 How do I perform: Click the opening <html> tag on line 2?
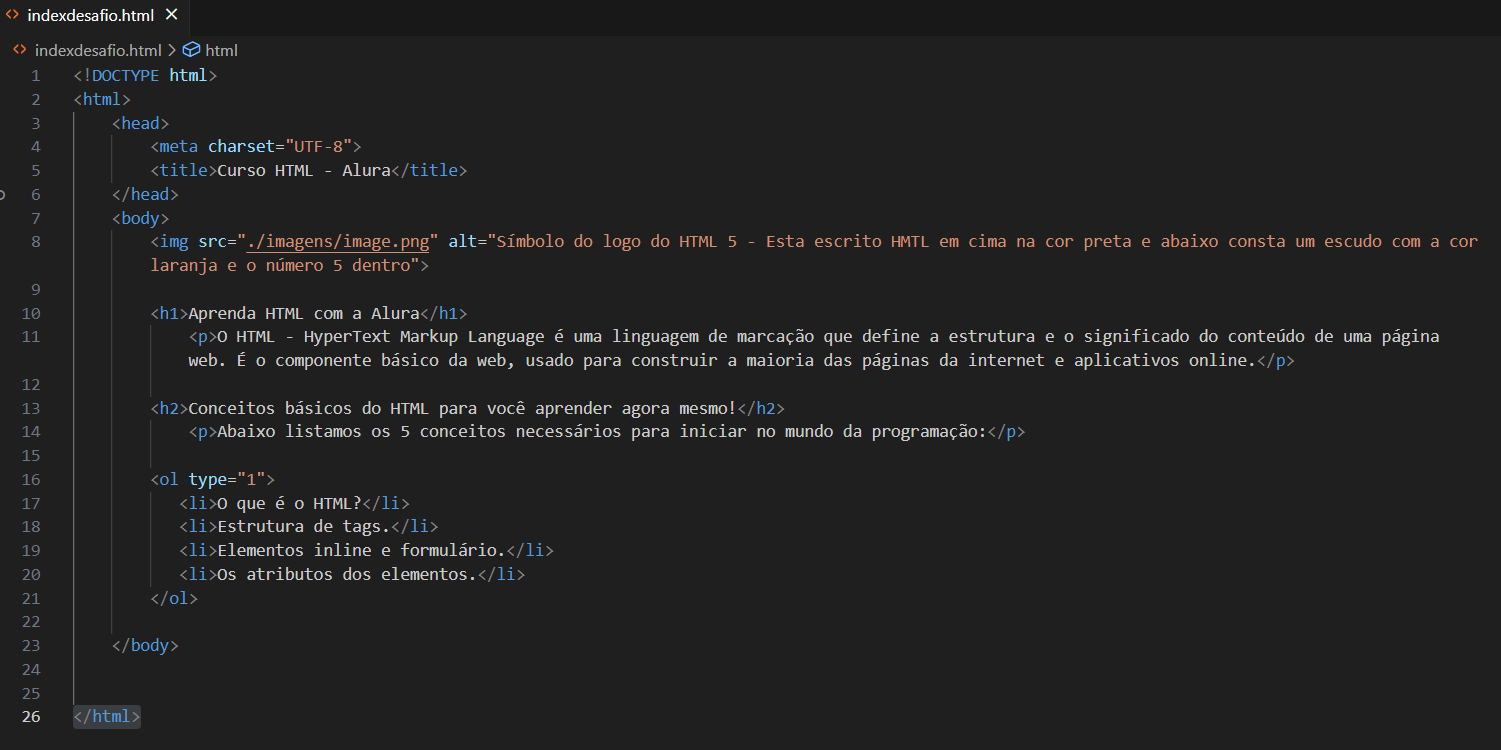pyautogui.click(x=102, y=100)
